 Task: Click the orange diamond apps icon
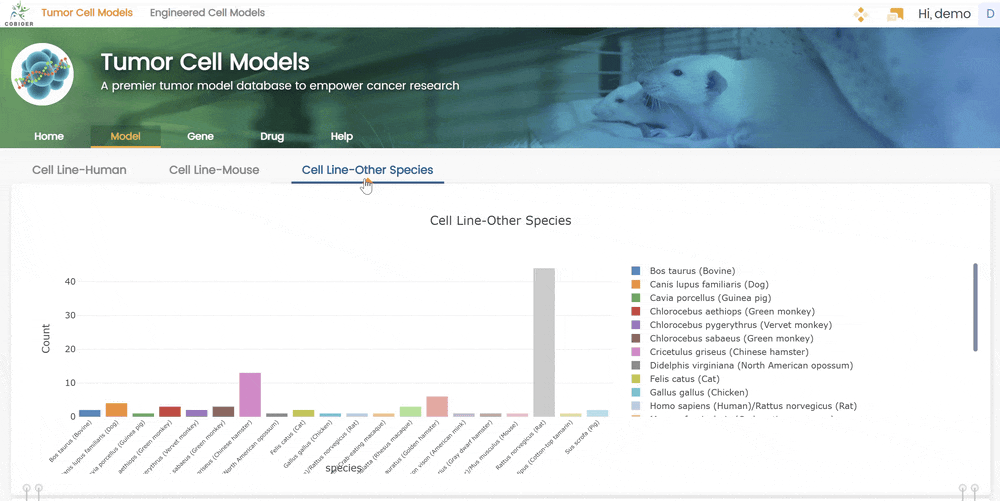click(860, 14)
